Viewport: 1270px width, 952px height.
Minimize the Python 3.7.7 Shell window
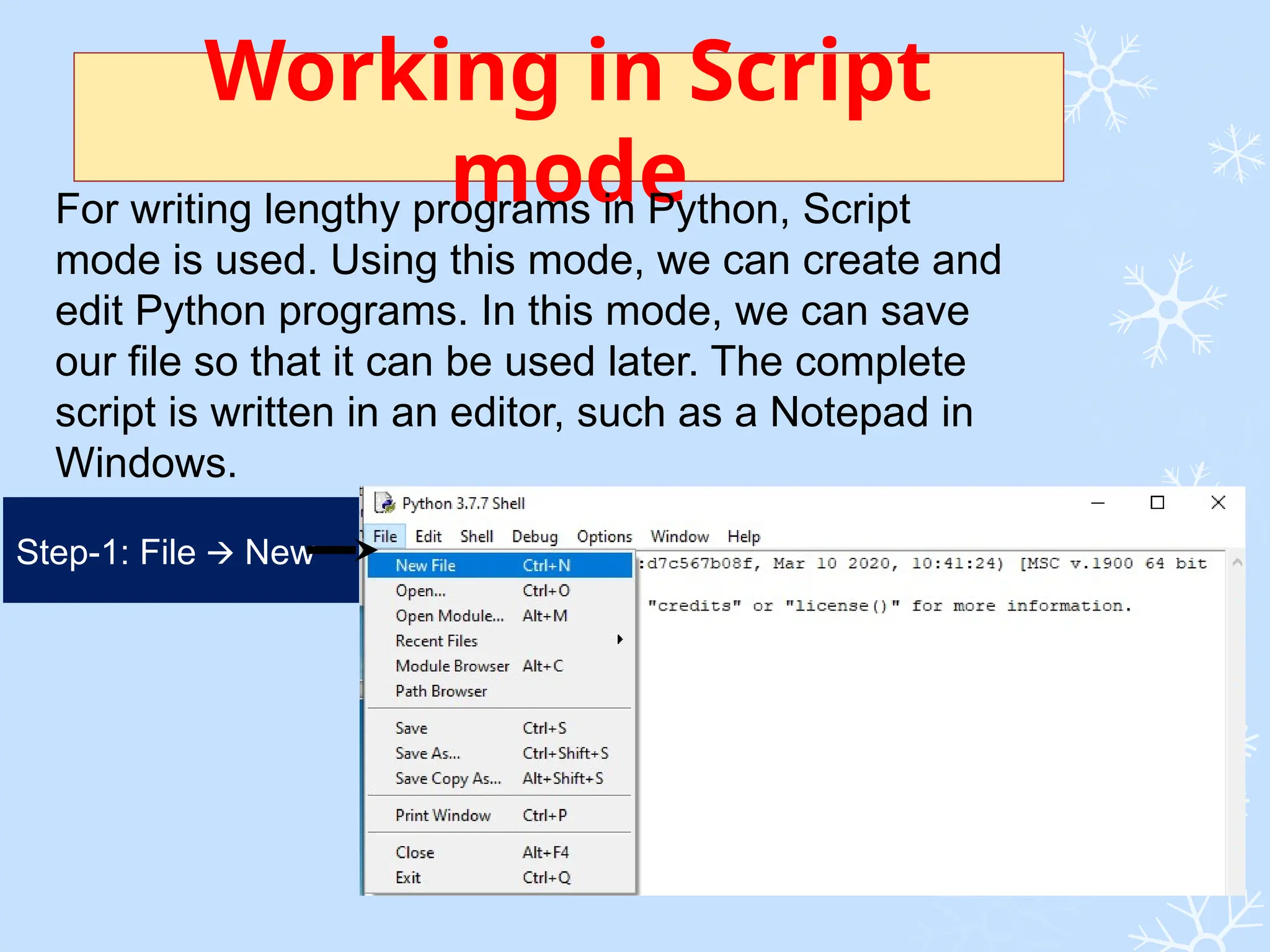point(1098,503)
